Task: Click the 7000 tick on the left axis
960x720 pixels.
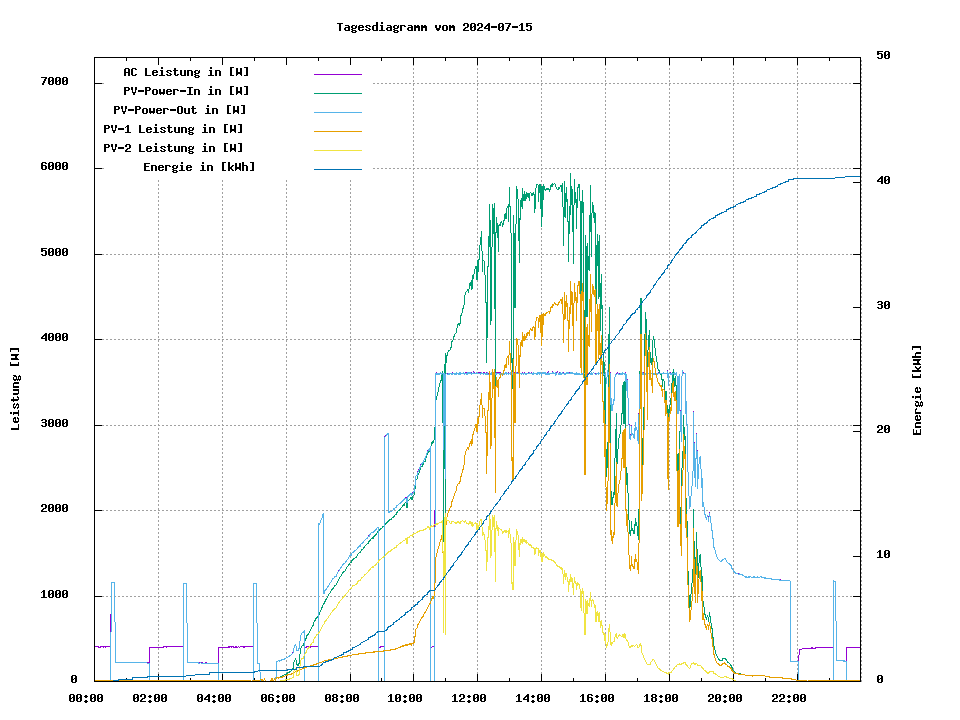Action: pyautogui.click(x=53, y=82)
